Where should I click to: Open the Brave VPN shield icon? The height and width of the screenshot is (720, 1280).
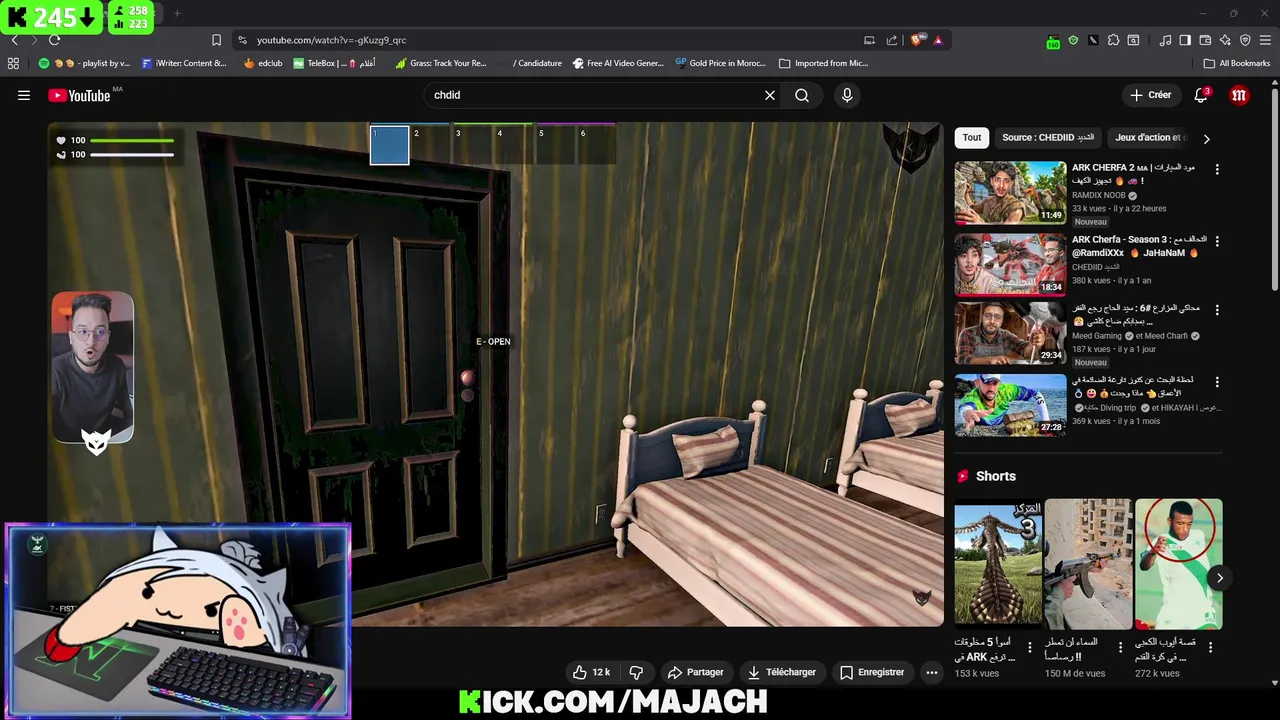[1245, 40]
